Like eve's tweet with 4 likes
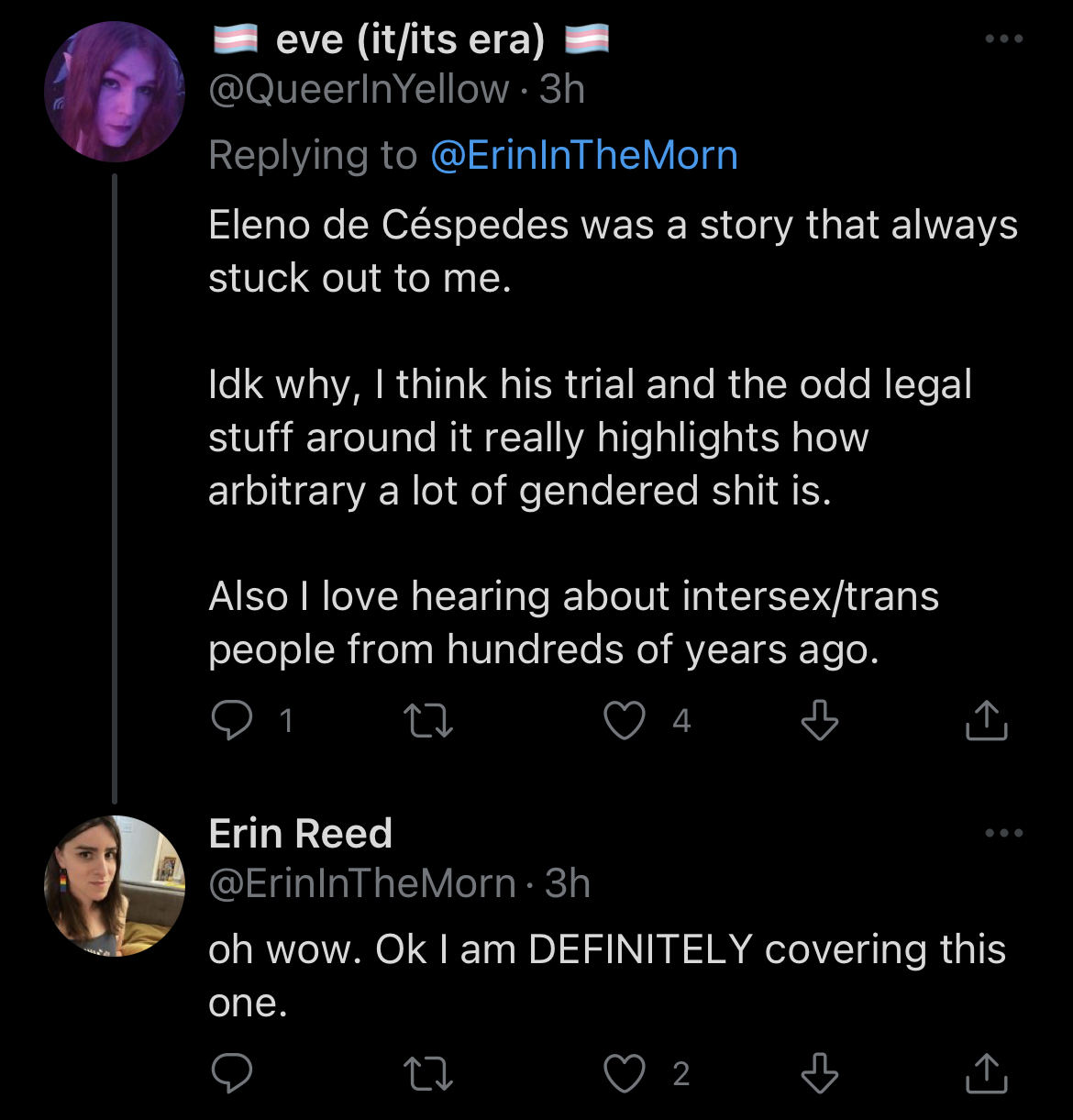Screen dimensions: 1073x1120 [x=625, y=720]
